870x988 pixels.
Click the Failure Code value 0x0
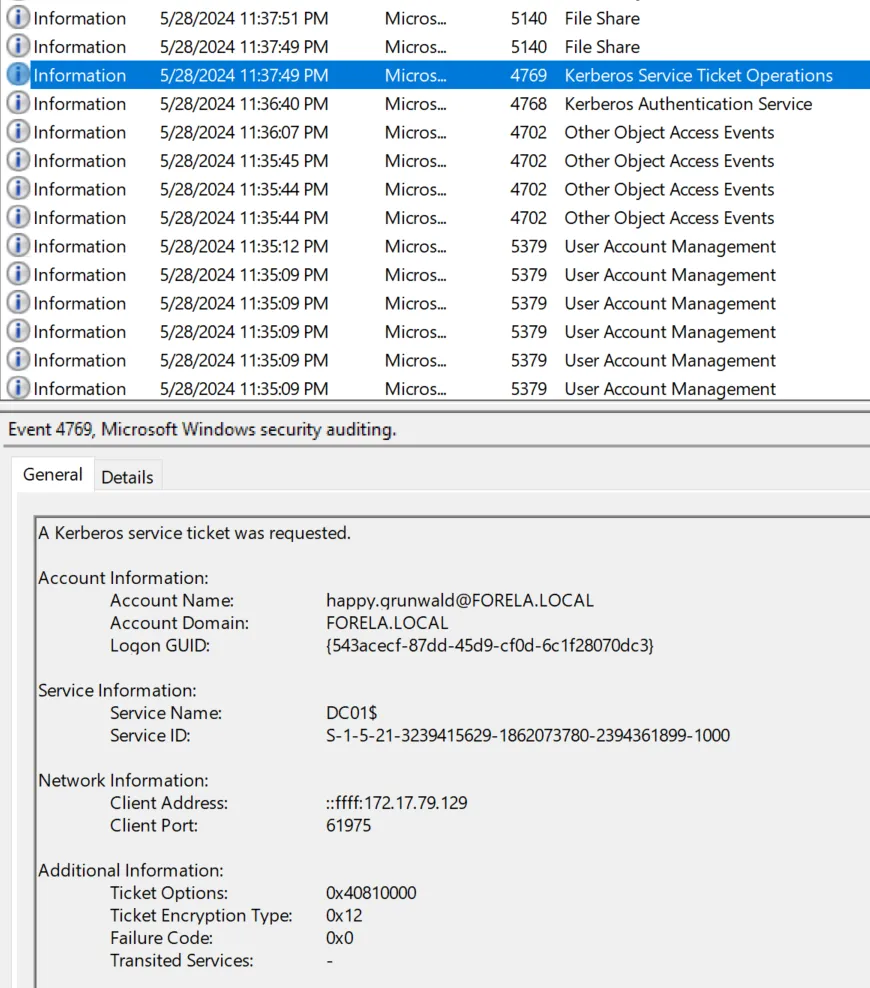coord(340,938)
